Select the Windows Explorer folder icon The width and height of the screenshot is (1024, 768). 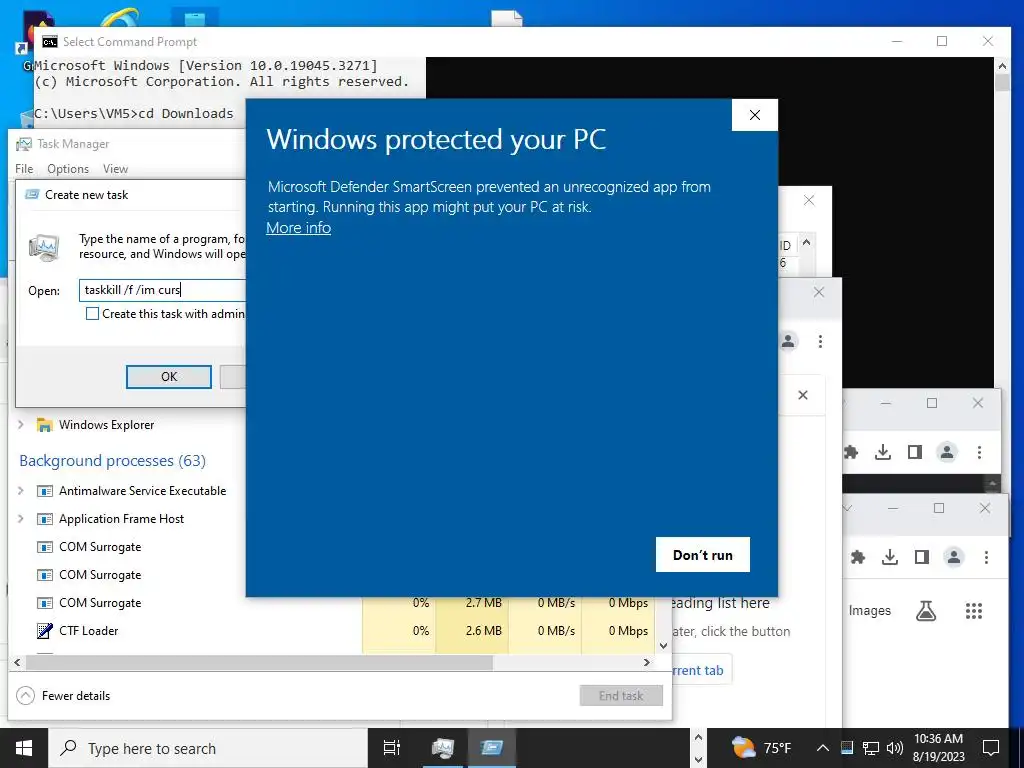point(44,425)
